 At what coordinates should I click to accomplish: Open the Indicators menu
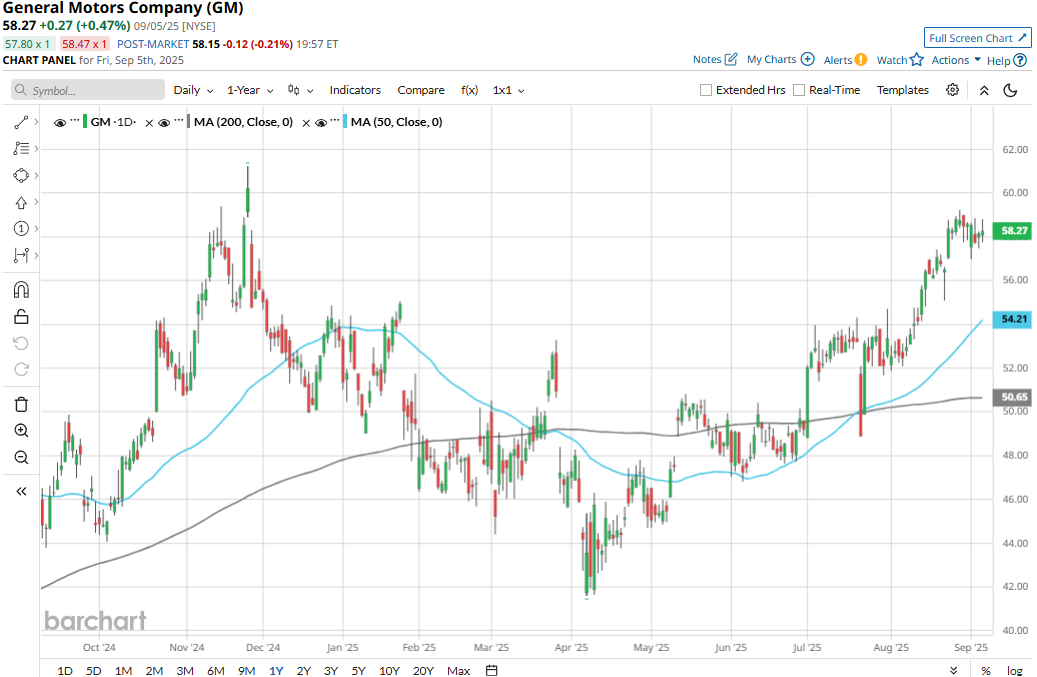[355, 90]
